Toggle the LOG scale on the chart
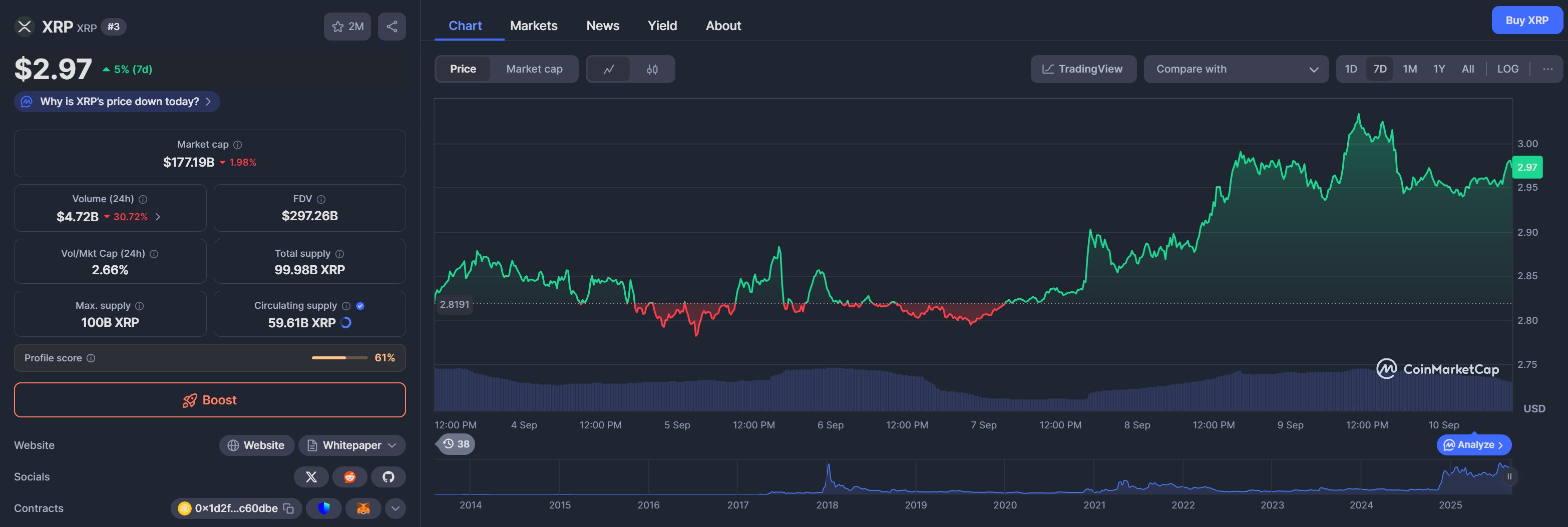This screenshot has height=527, width=1568. tap(1507, 70)
